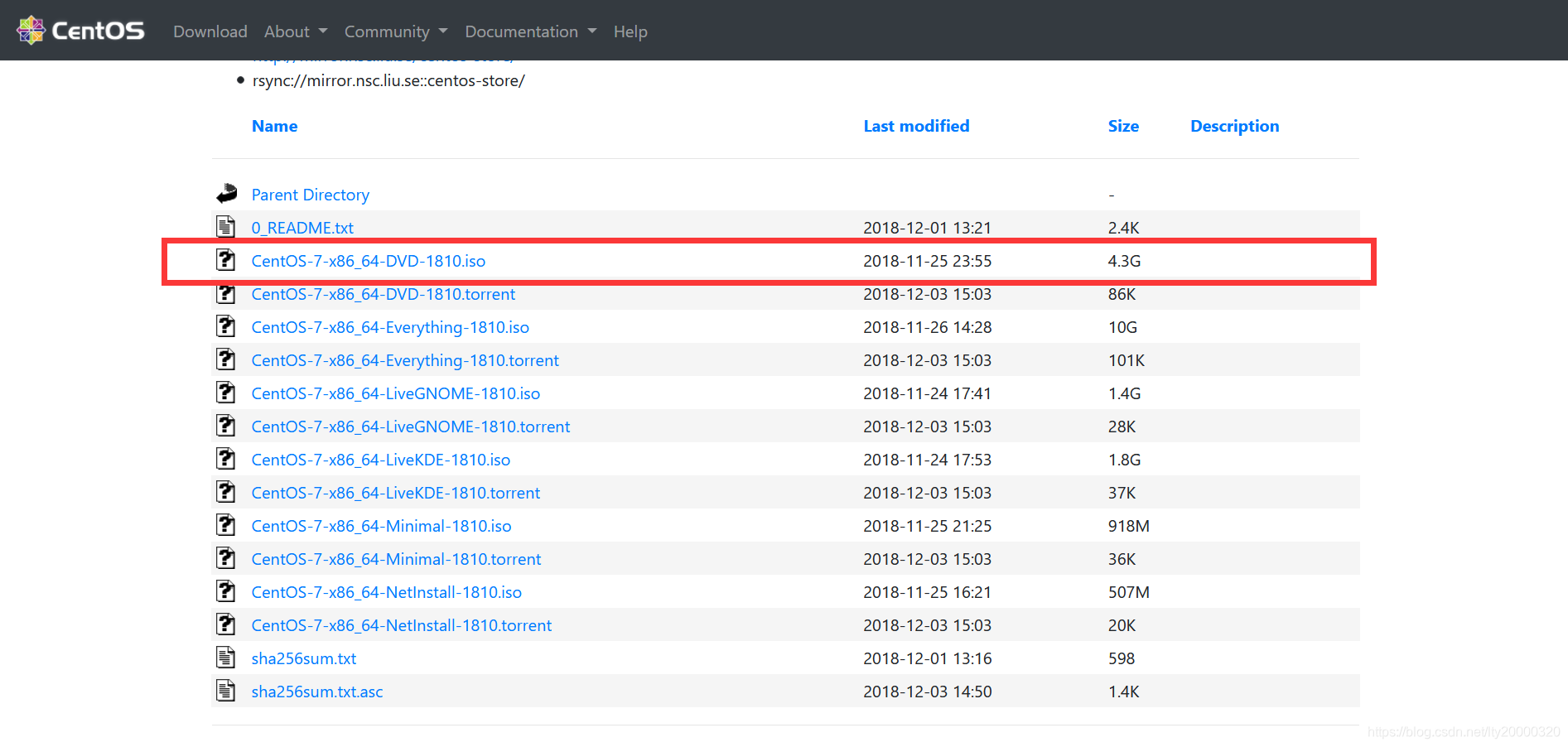Click the icon beside CentOS-7-x86_64-LiveKDE-1810.torrent
The image size is (1568, 747).
pyautogui.click(x=226, y=491)
